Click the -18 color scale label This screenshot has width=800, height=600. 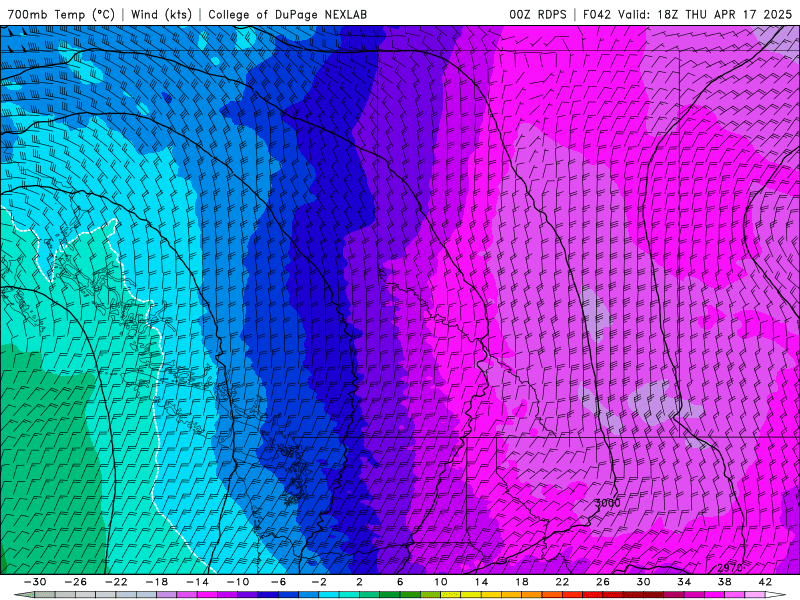(x=157, y=582)
